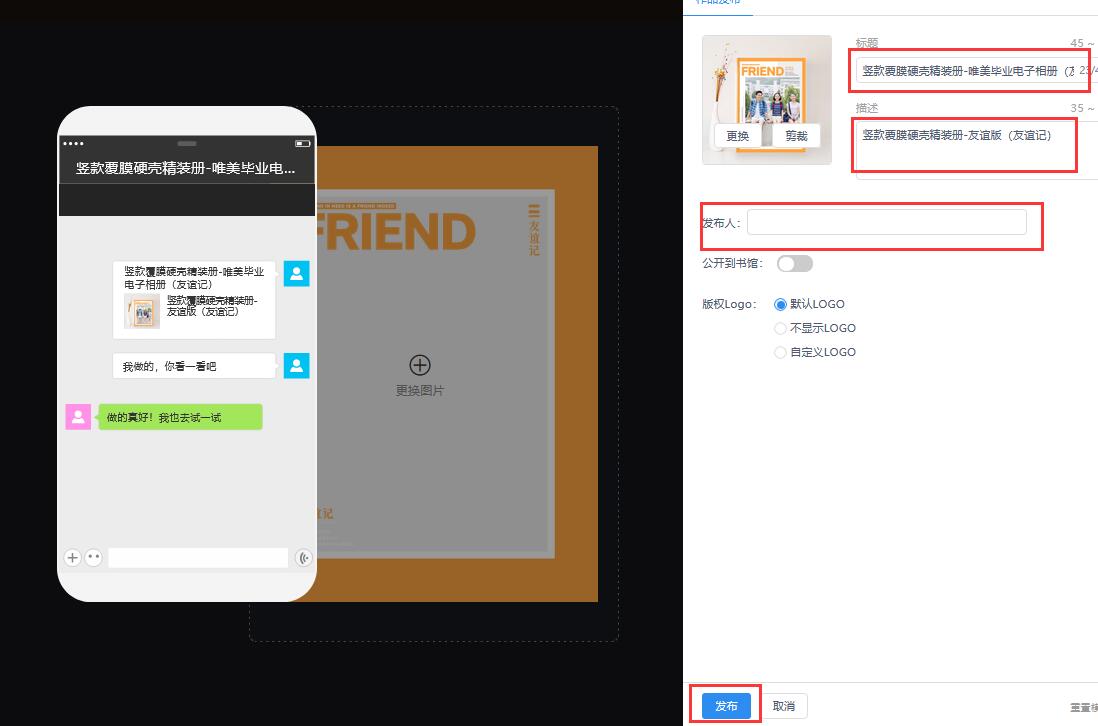The image size is (1098, 726).
Task: Toggle the 公开到书馆 switch
Action: 795,263
